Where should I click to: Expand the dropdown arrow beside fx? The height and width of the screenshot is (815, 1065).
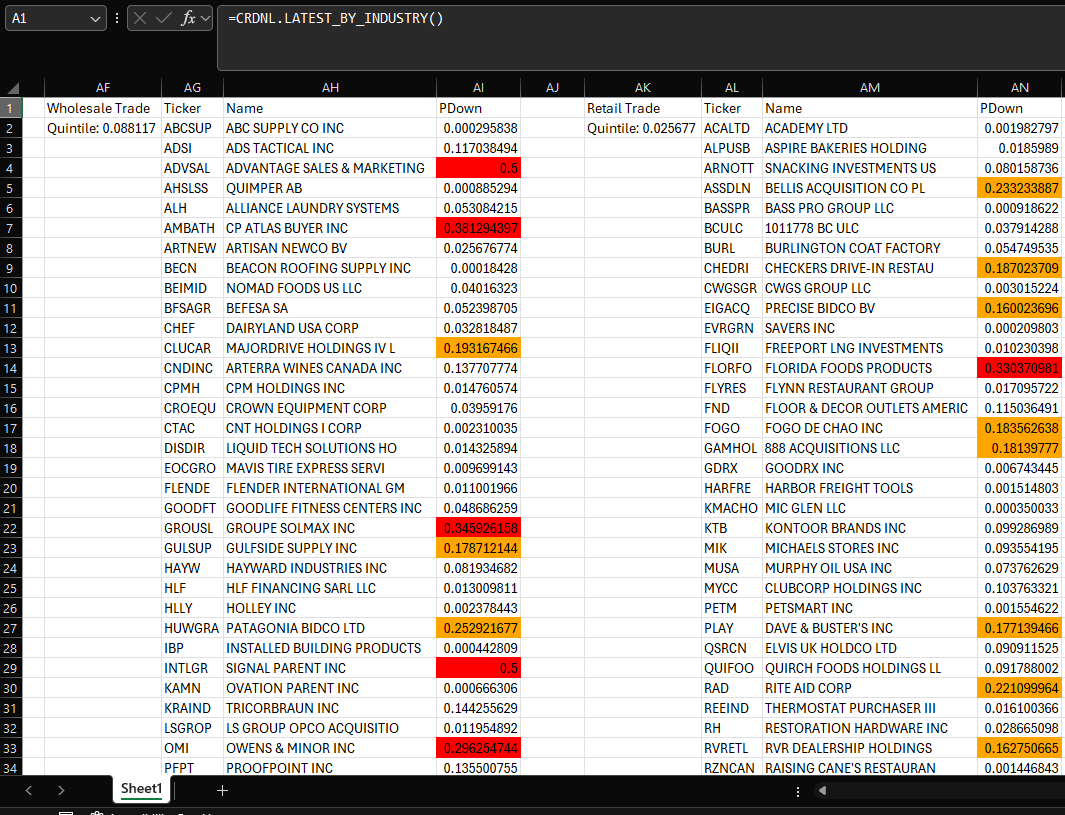[x=205, y=19]
